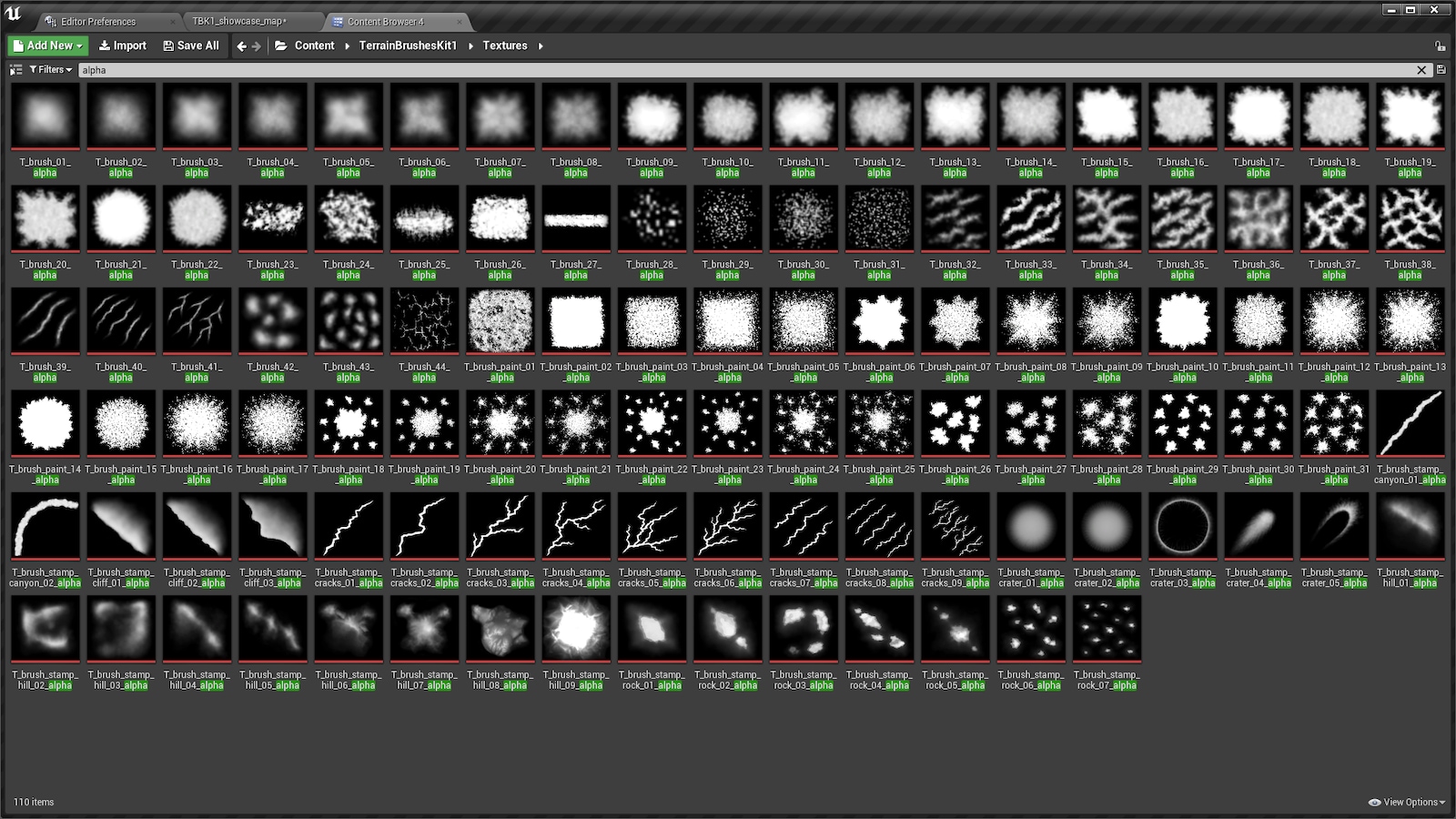This screenshot has height=819, width=1456.
Task: Click the folder icon in the breadcrumb path
Action: coord(282,45)
